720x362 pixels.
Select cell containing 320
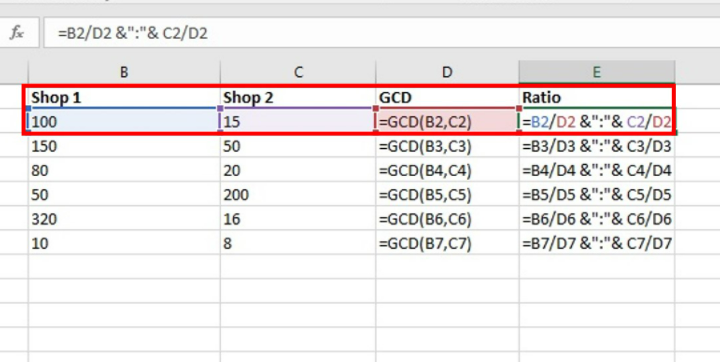124,219
